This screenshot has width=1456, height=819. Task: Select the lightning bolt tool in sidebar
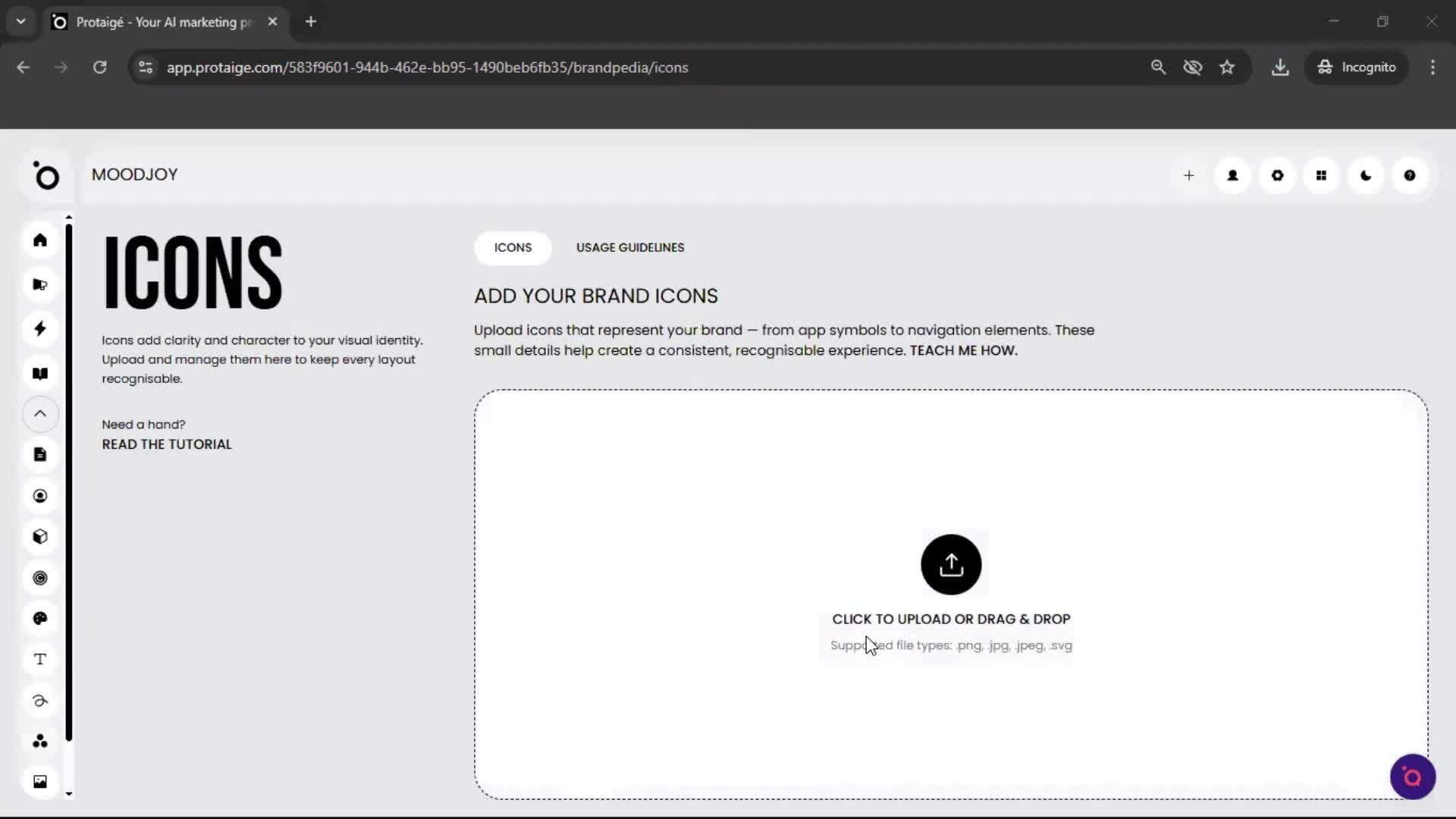click(40, 328)
